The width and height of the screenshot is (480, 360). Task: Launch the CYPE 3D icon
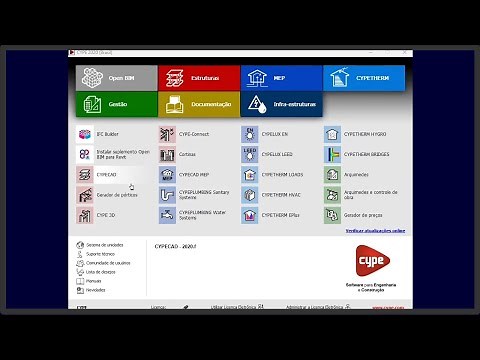(x=85, y=215)
